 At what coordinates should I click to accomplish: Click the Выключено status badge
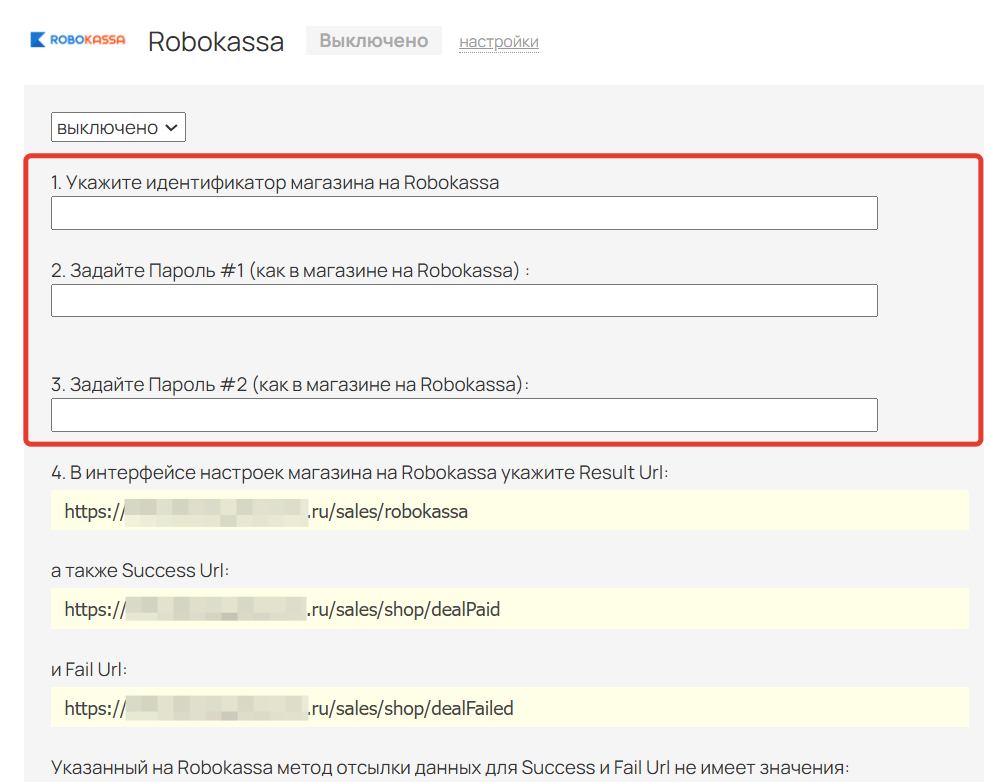coord(374,41)
